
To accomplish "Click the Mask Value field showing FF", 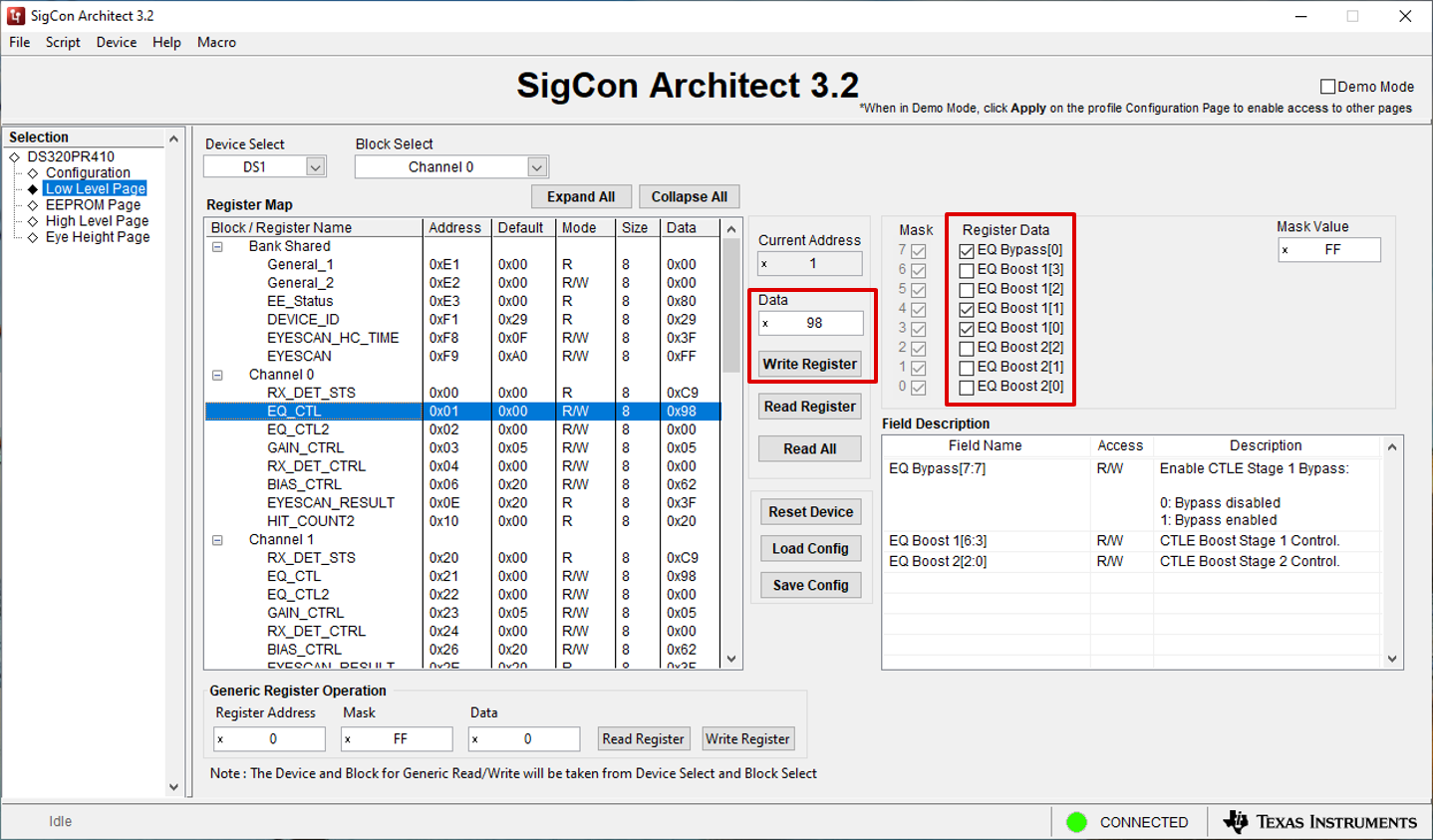I will [1329, 250].
